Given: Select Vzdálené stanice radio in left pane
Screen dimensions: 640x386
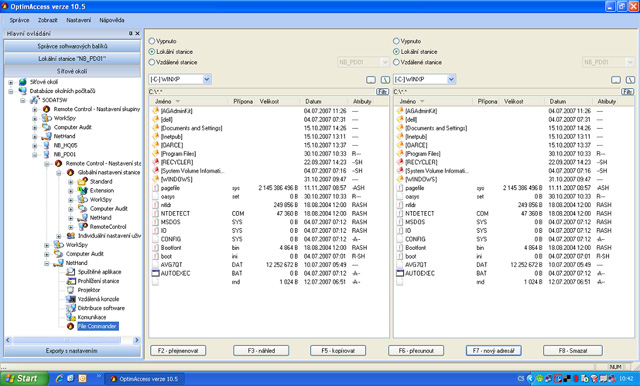Looking at the screenshot, I should click(x=152, y=62).
